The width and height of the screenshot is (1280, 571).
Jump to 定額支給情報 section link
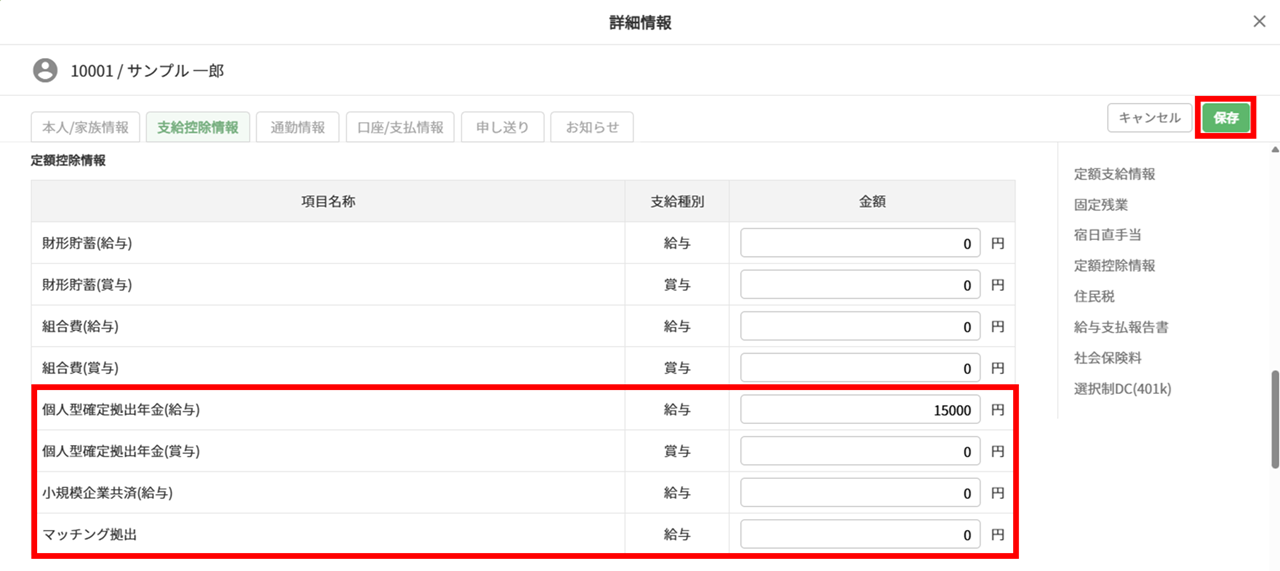(1114, 174)
